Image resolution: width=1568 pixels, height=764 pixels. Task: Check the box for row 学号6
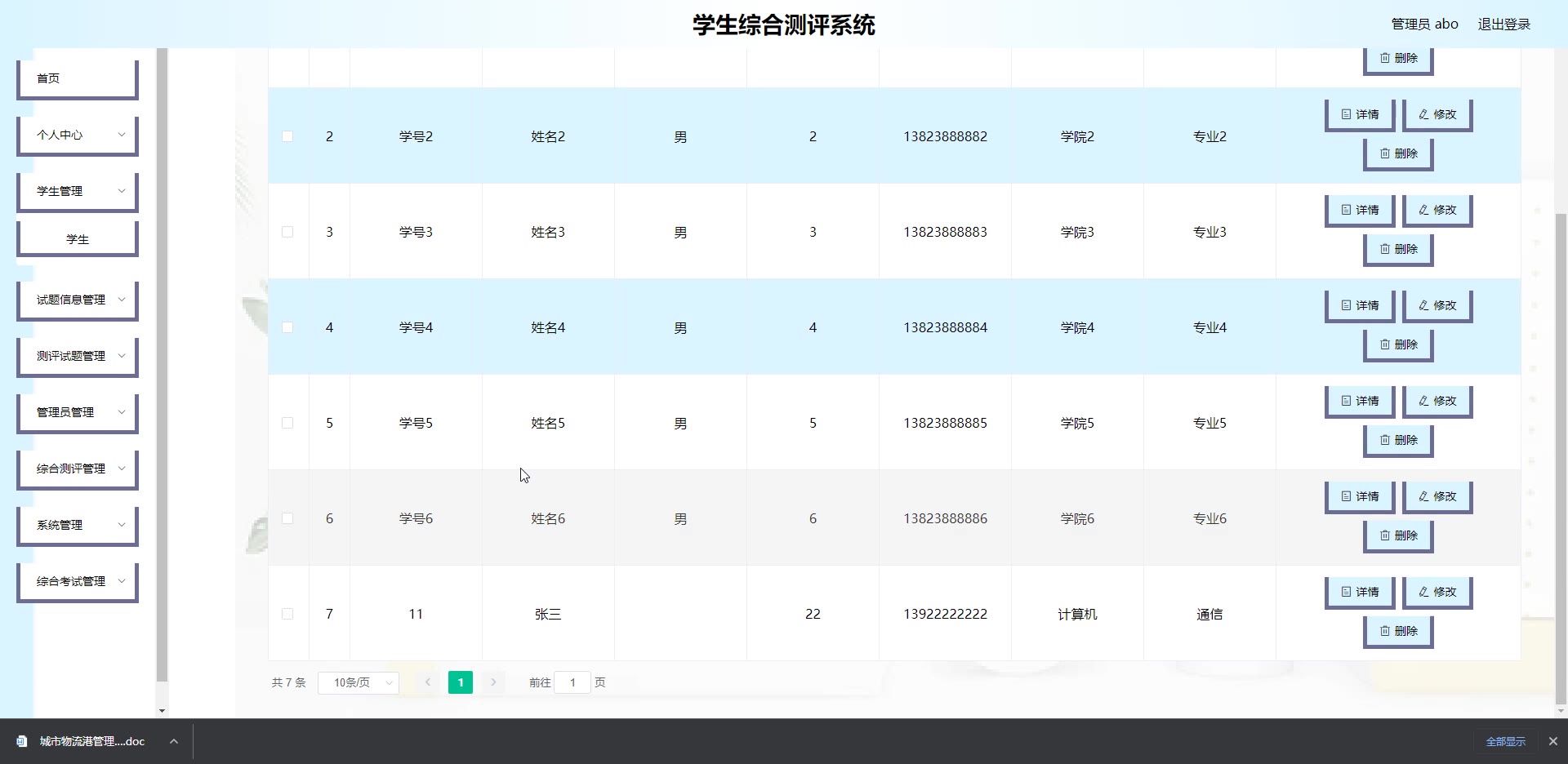287,518
